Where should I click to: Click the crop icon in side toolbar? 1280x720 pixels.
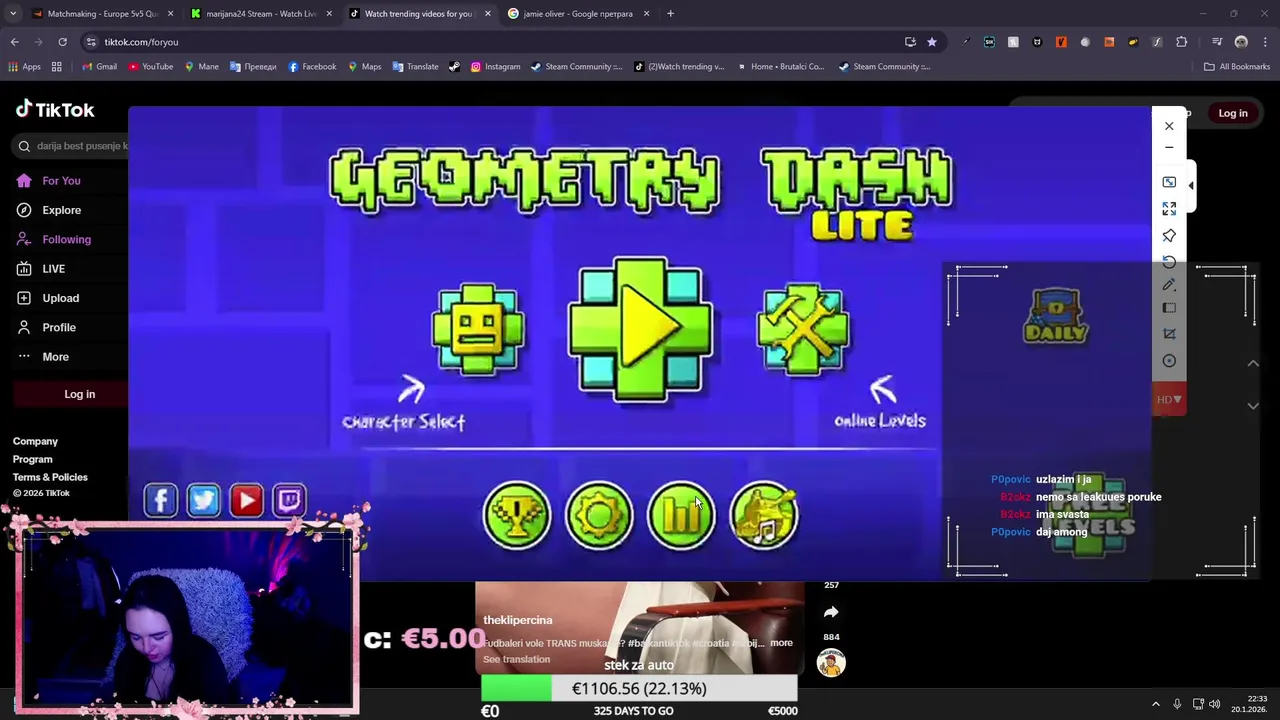tap(1169, 334)
